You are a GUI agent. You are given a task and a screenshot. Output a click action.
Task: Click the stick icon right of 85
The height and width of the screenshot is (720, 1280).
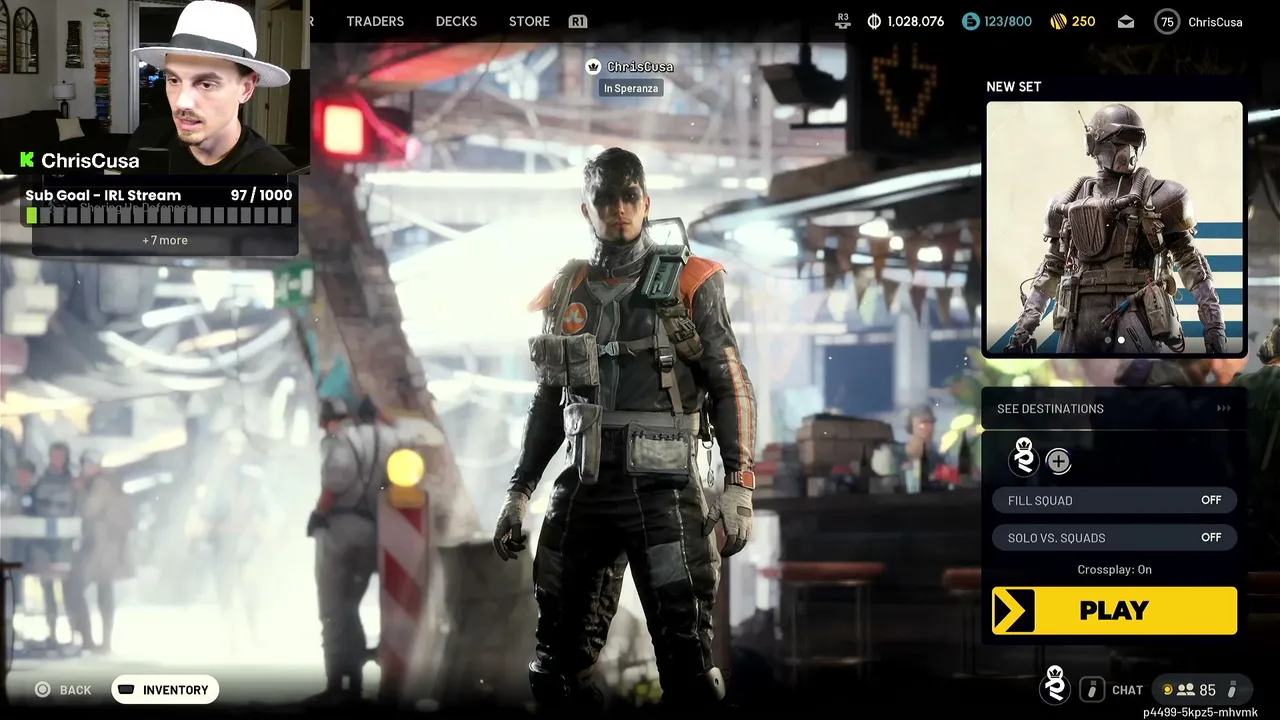[1232, 690]
